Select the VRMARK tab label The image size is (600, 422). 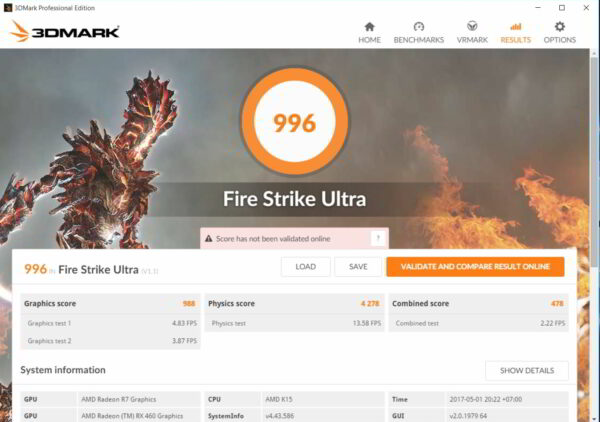pos(472,40)
